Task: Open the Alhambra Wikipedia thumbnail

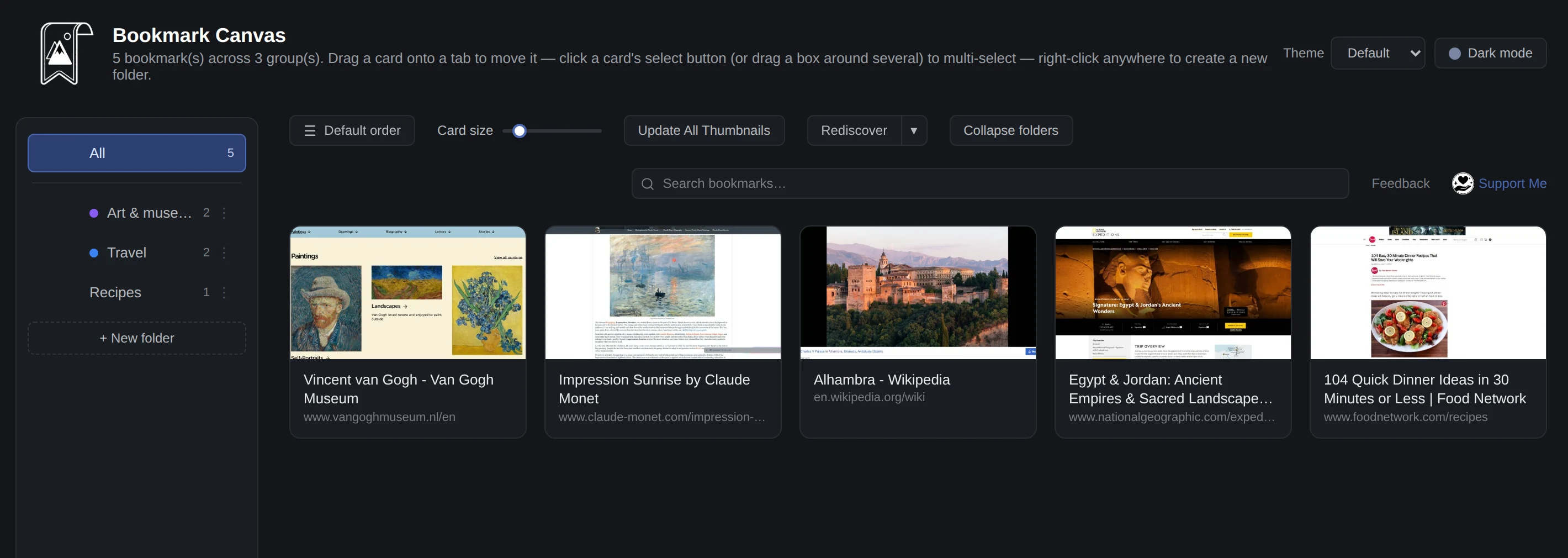Action: pos(918,293)
